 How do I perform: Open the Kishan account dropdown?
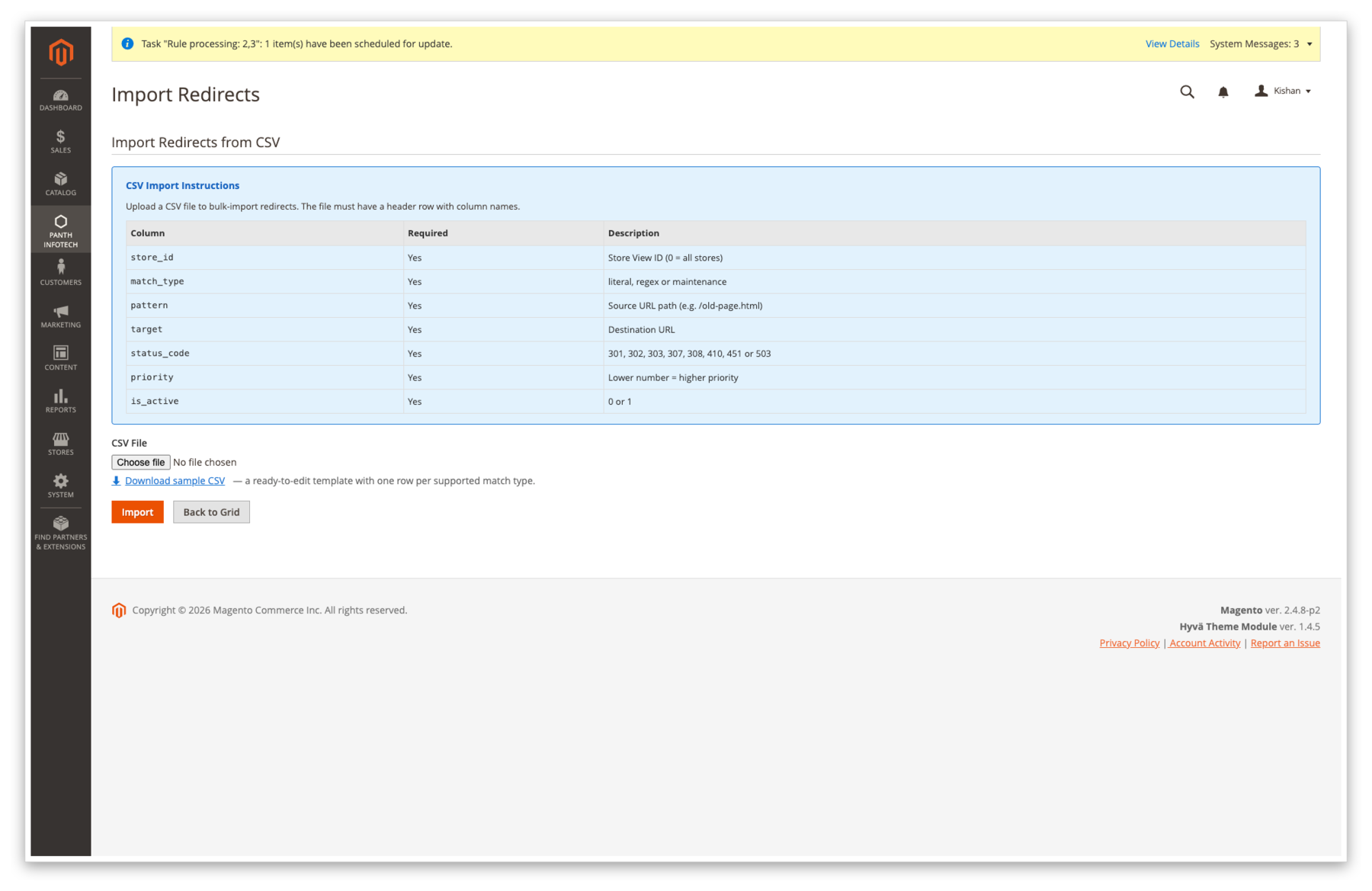pyautogui.click(x=1284, y=91)
